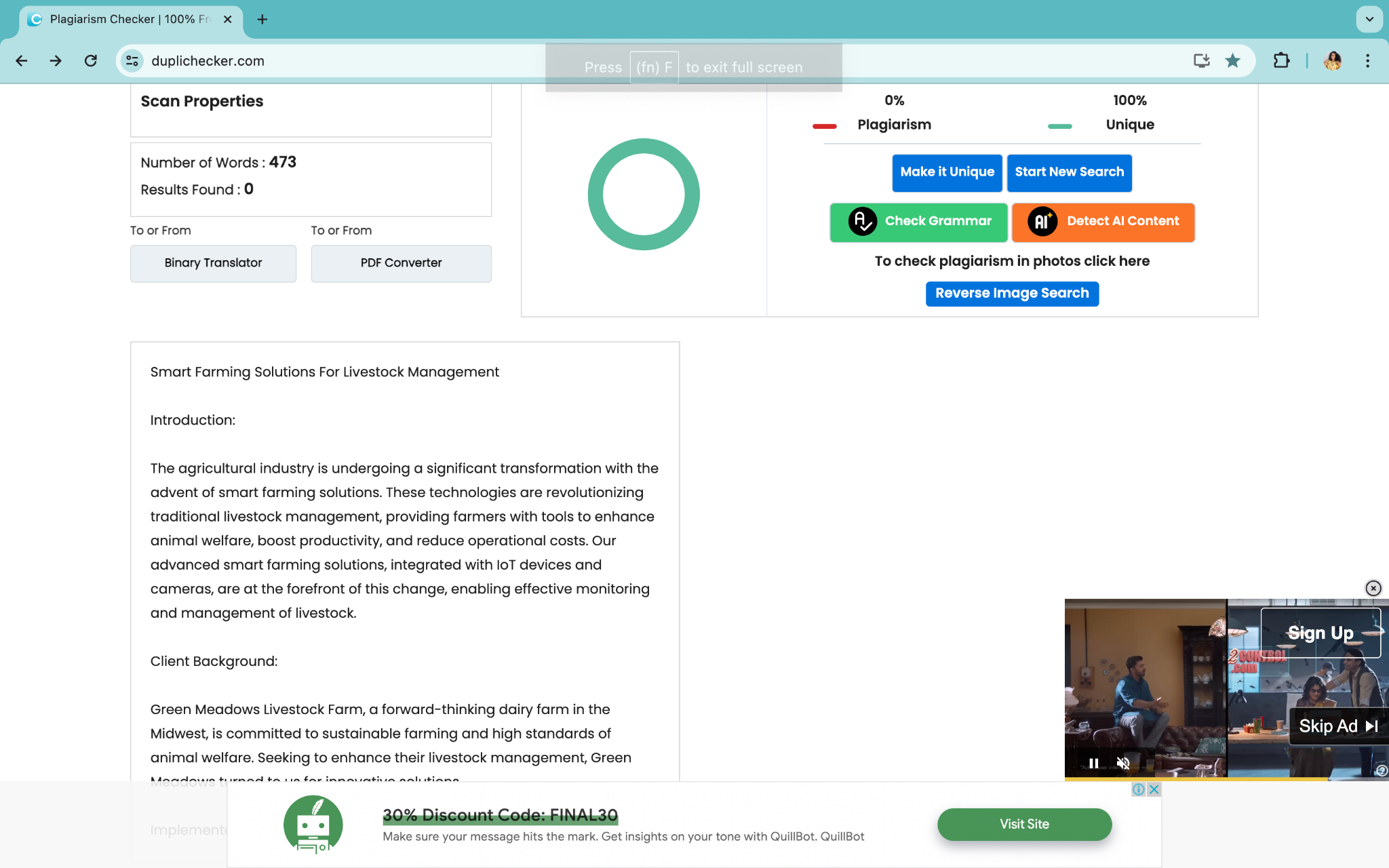Unmute the video ad sound

tap(1123, 763)
